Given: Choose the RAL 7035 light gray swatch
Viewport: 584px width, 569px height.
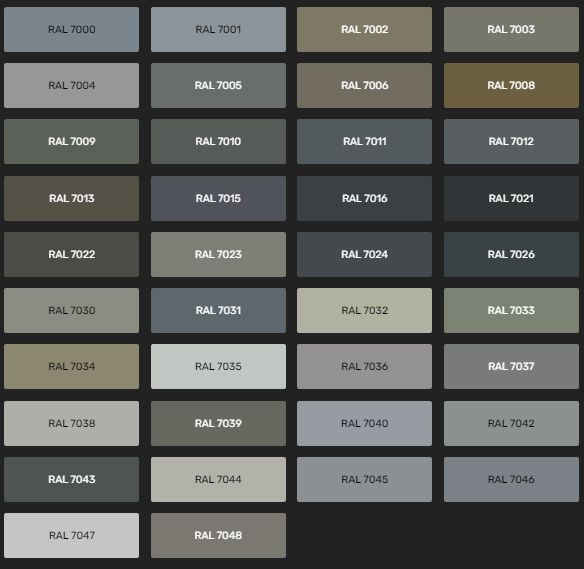Looking at the screenshot, I should click(218, 366).
